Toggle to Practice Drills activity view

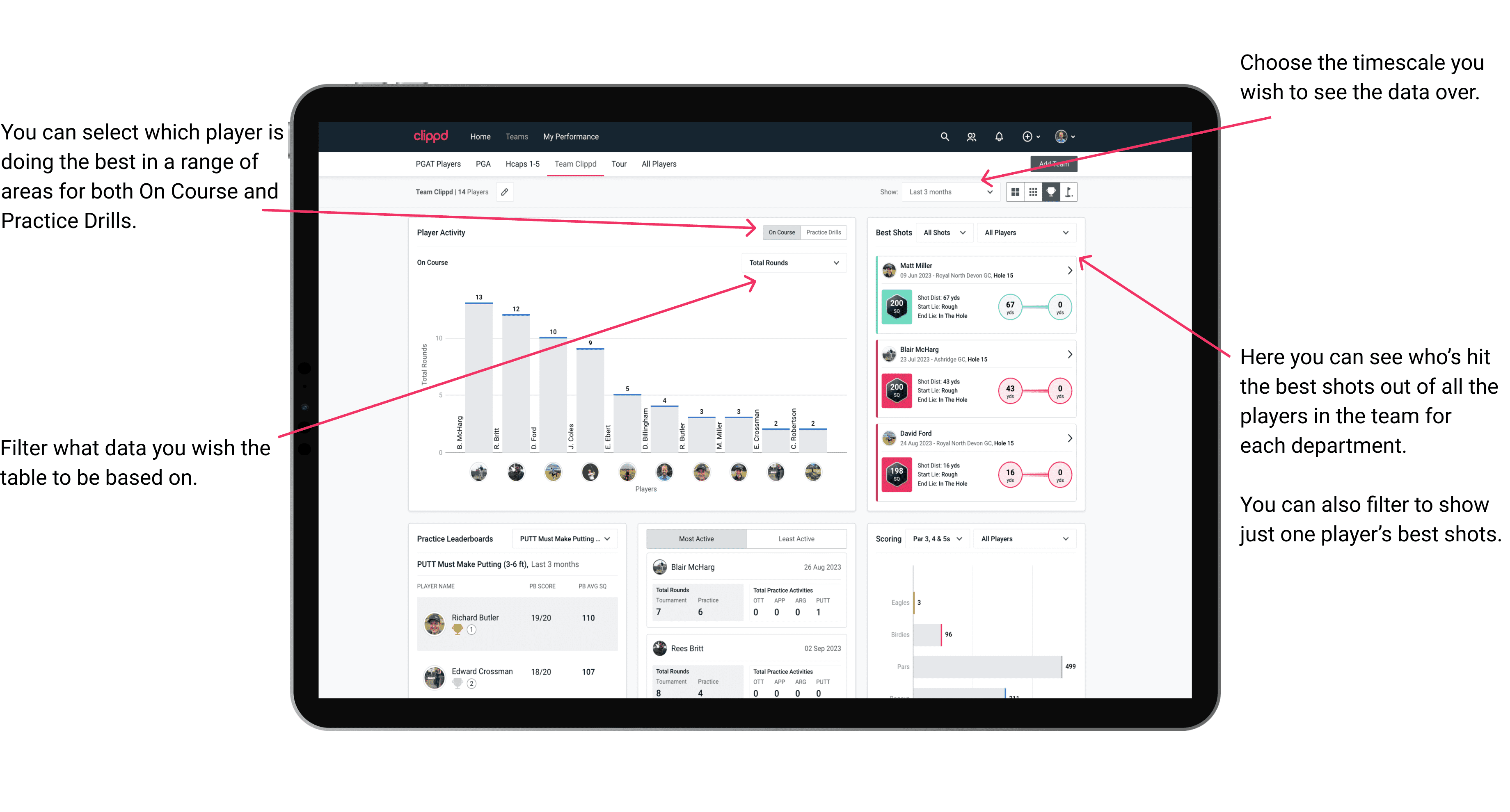coord(825,233)
